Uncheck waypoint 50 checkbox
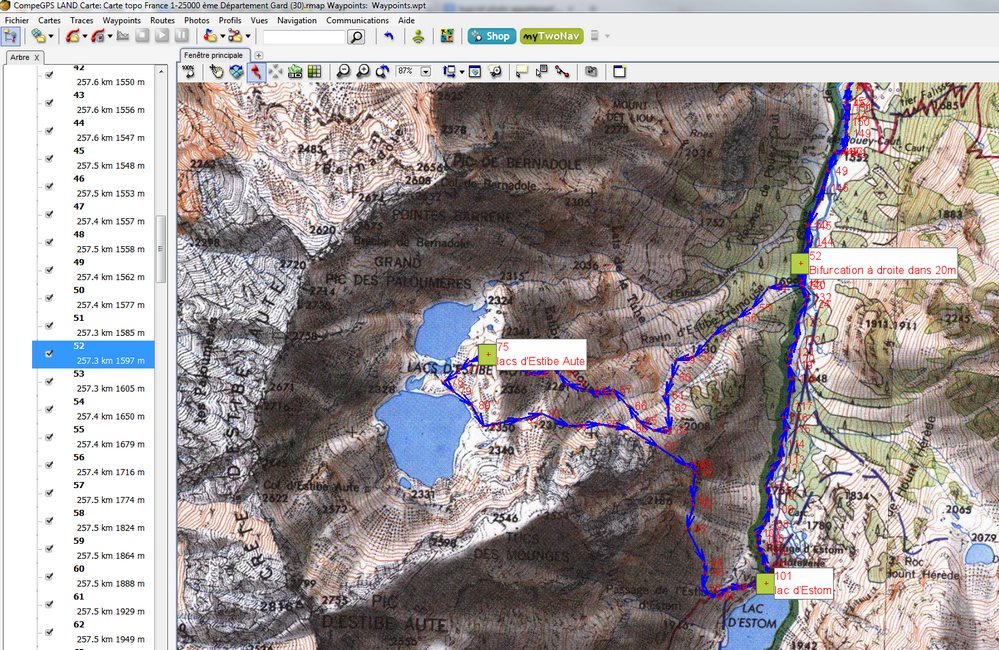Screen dimensions: 999x650 pos(49,298)
